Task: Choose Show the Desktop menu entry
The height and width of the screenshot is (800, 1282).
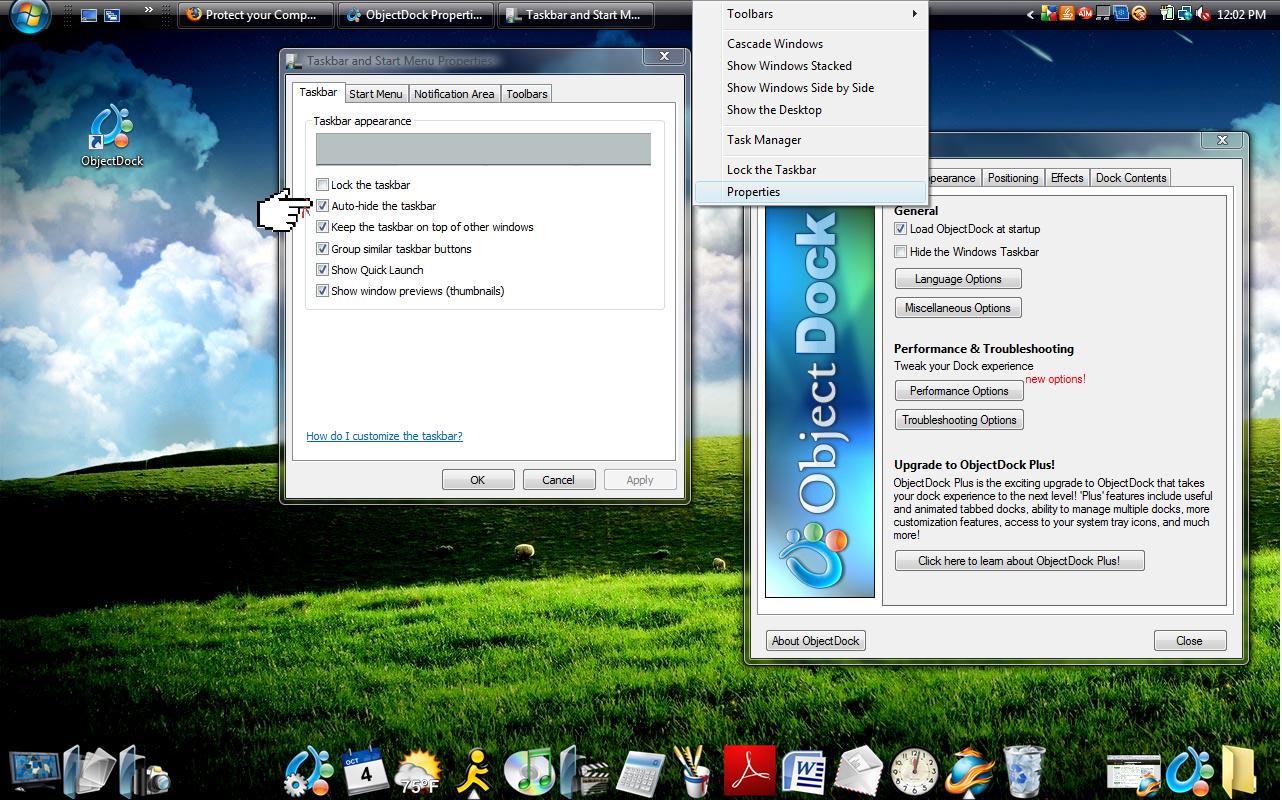Action: [810, 110]
